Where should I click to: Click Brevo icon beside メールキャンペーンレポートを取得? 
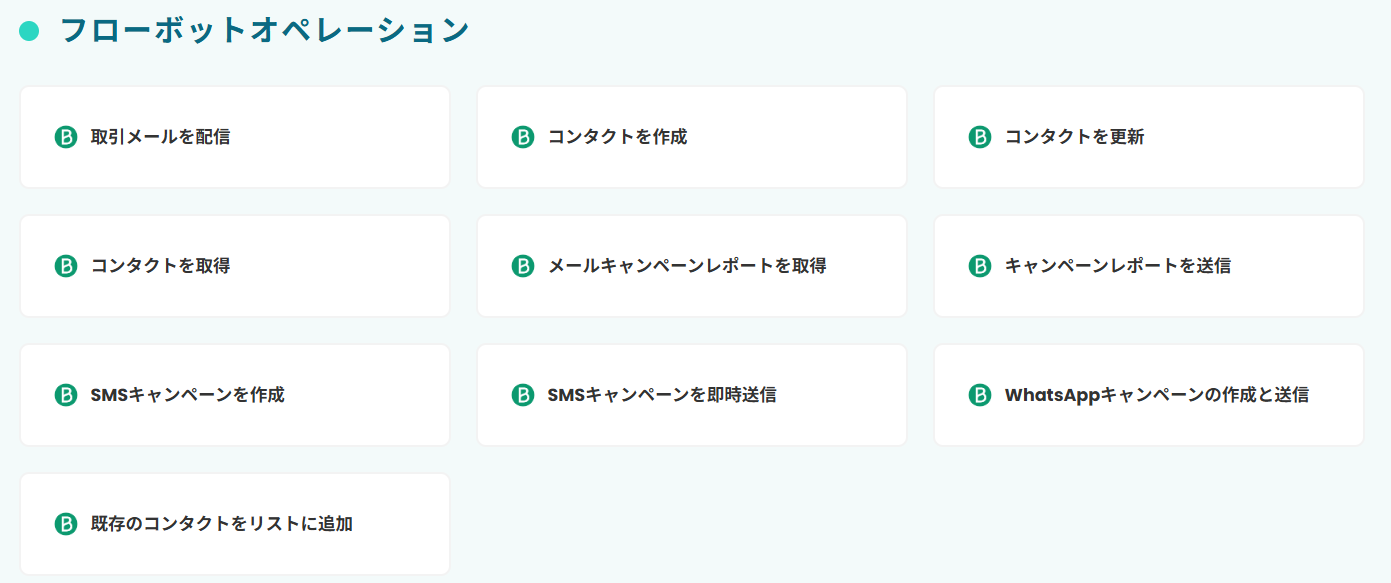pyautogui.click(x=523, y=266)
